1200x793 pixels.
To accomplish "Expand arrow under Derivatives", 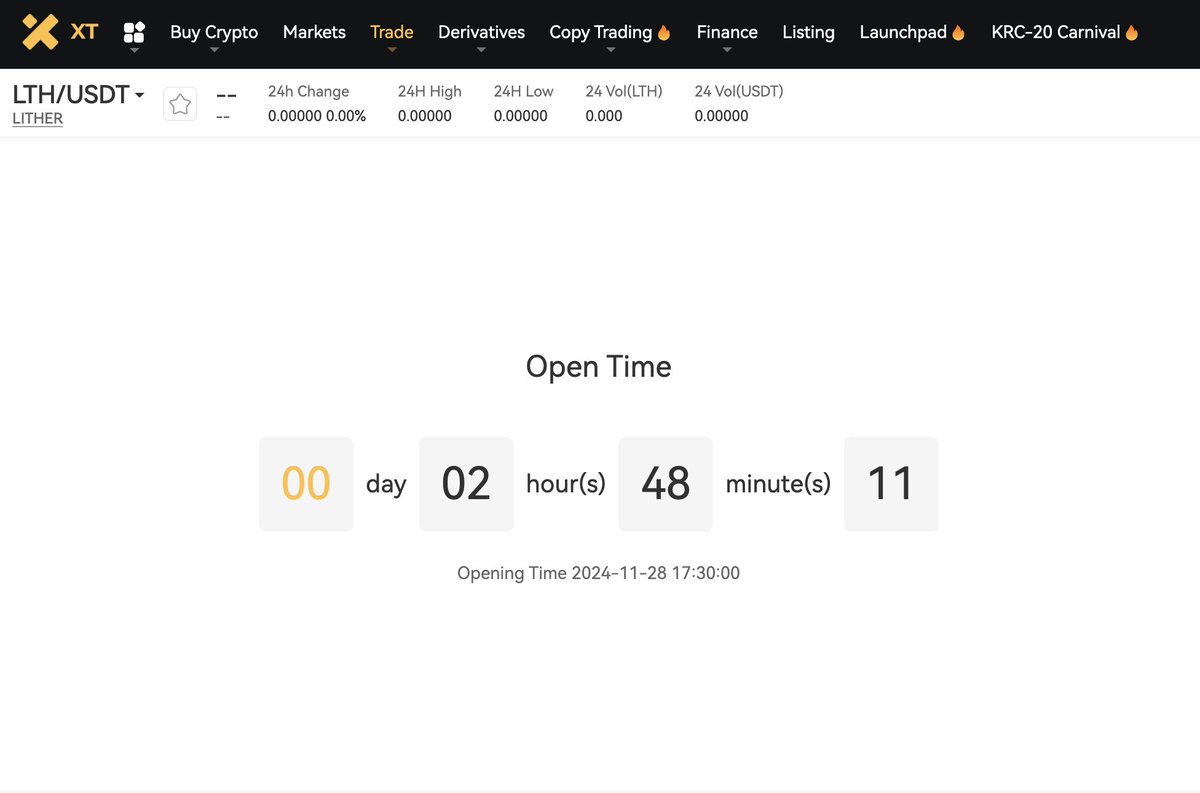I will point(481,49).
